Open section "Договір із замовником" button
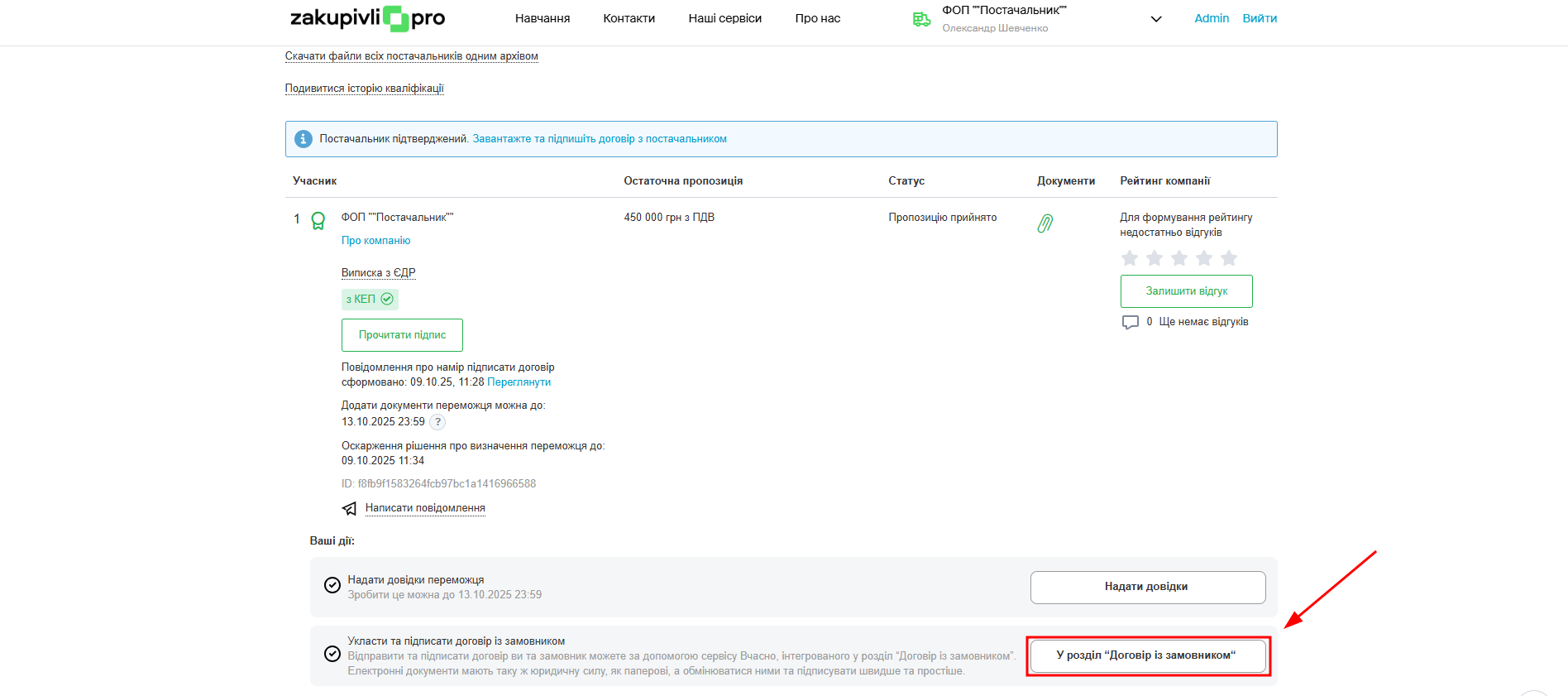Viewport: 1568px width, 696px height. [x=1147, y=655]
